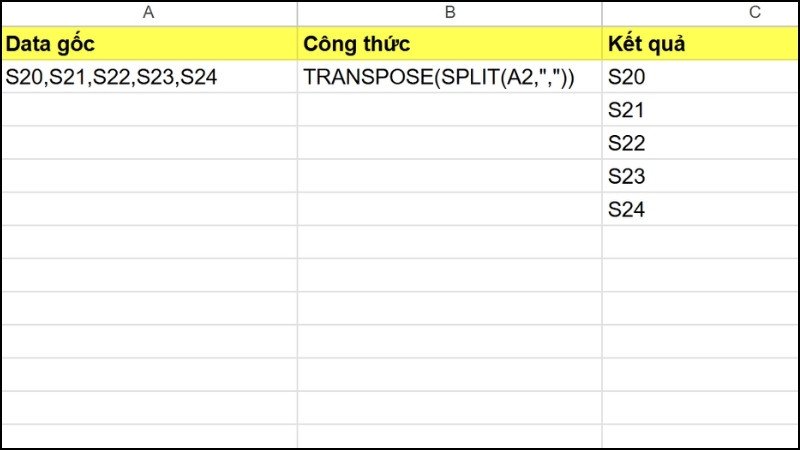Select the S22 result cell
The height and width of the screenshot is (450, 800).
[x=700, y=143]
